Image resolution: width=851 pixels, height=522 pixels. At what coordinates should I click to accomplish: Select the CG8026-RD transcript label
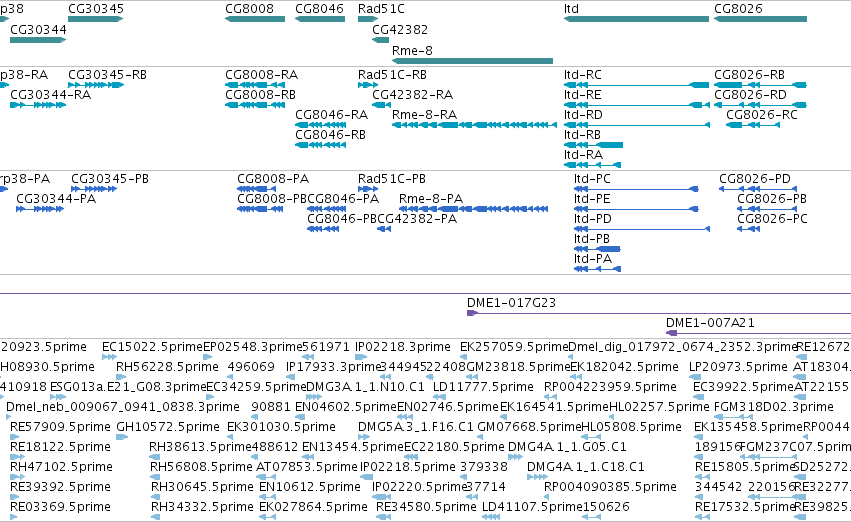tap(751, 95)
